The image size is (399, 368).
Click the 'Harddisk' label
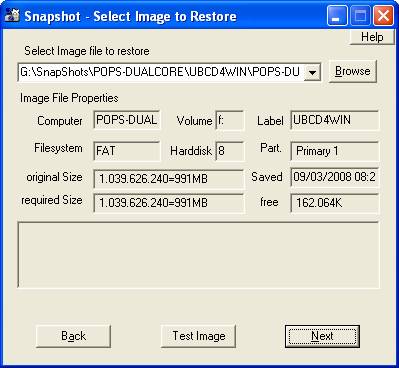tap(191, 151)
